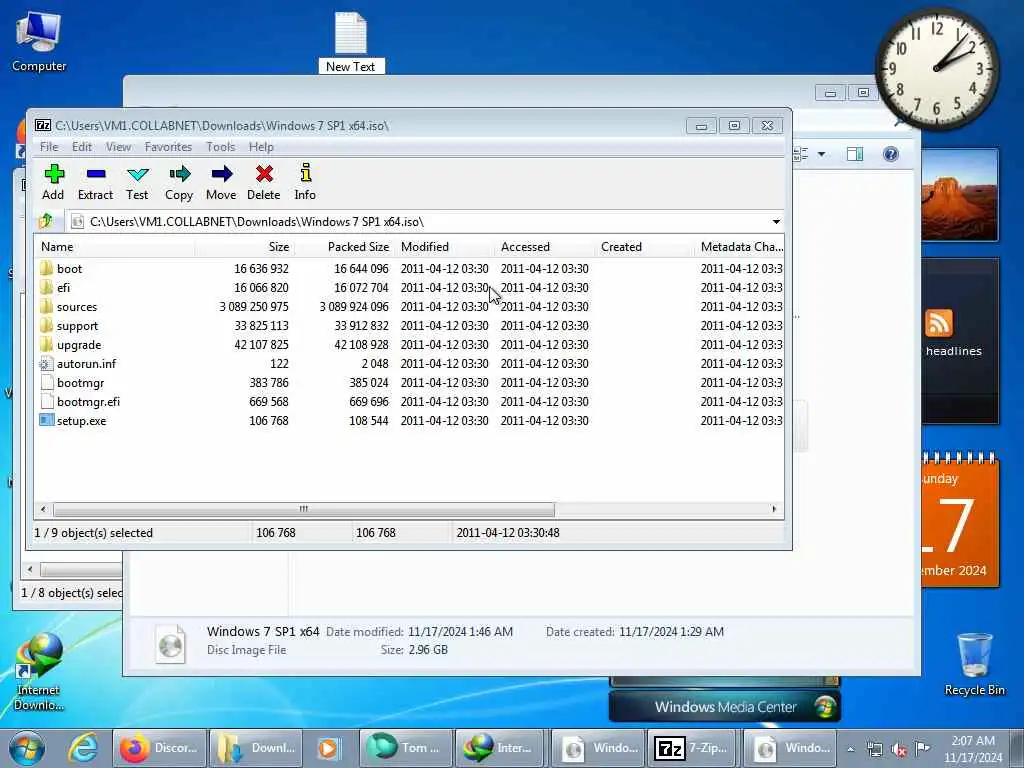The height and width of the screenshot is (768, 1024).
Task: Open the Tools menu
Action: coord(221,147)
